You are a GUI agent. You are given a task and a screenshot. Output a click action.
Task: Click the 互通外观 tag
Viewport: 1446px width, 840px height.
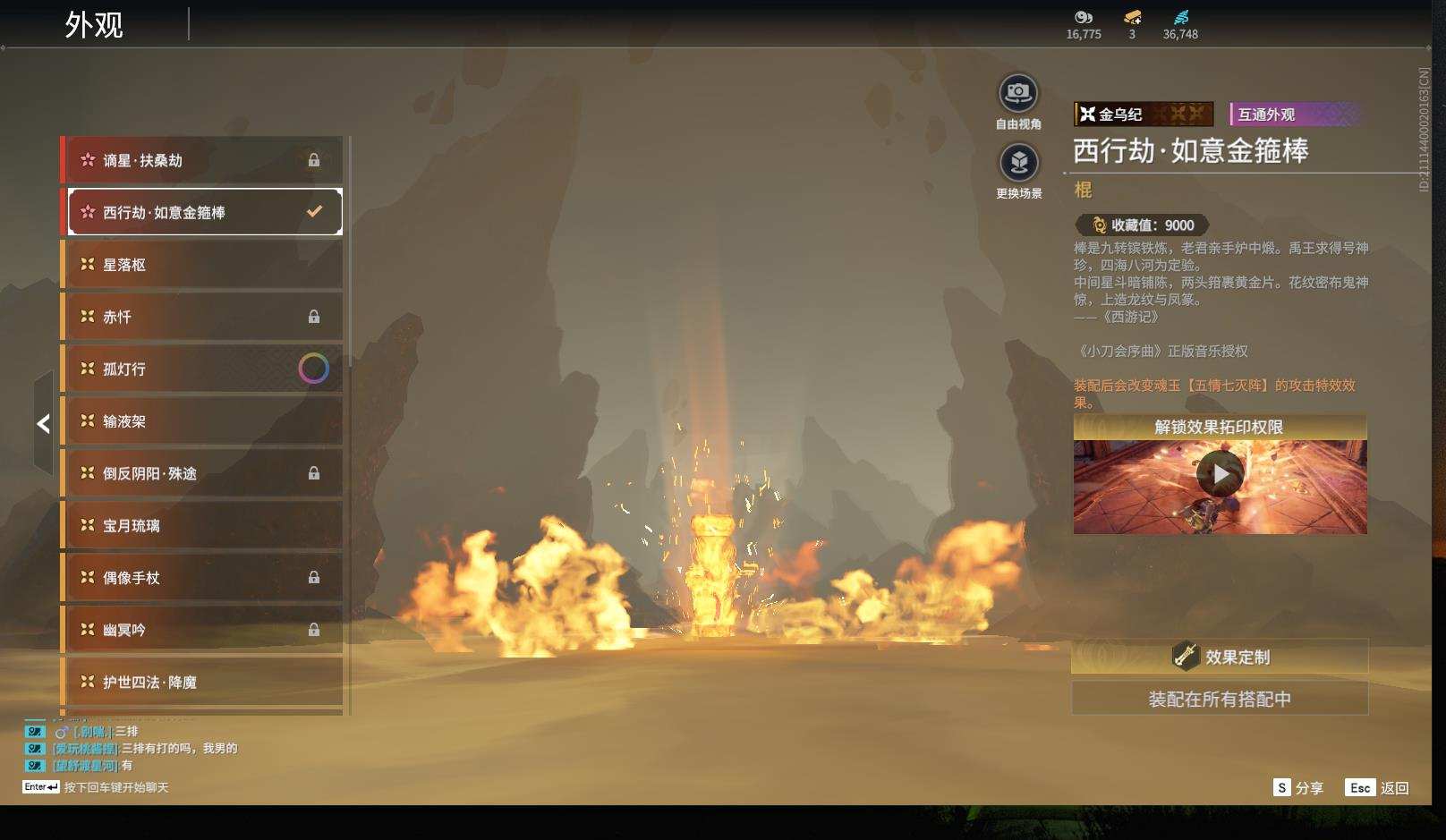click(x=1296, y=115)
